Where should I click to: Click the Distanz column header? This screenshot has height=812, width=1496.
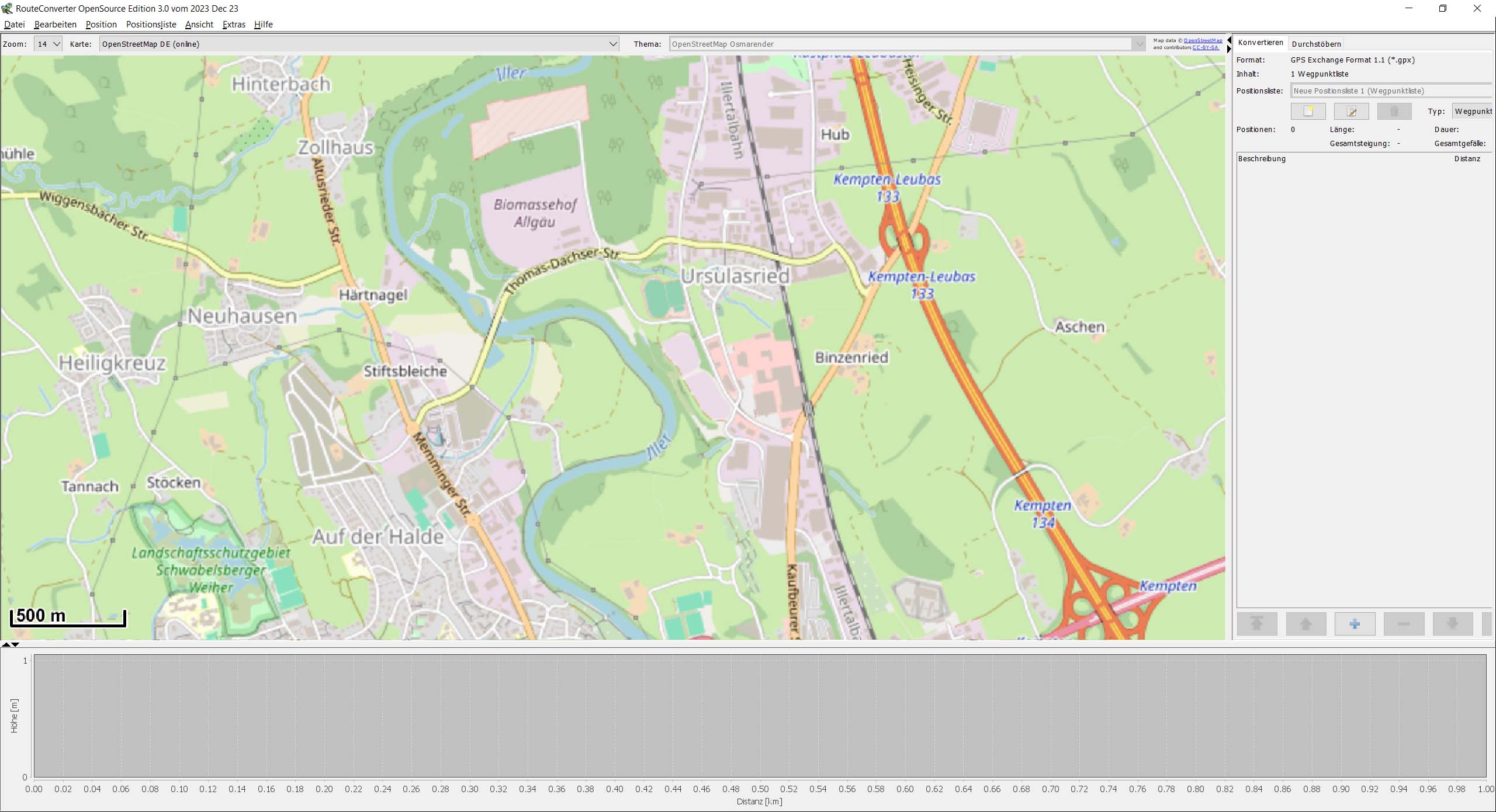pyautogui.click(x=1467, y=159)
